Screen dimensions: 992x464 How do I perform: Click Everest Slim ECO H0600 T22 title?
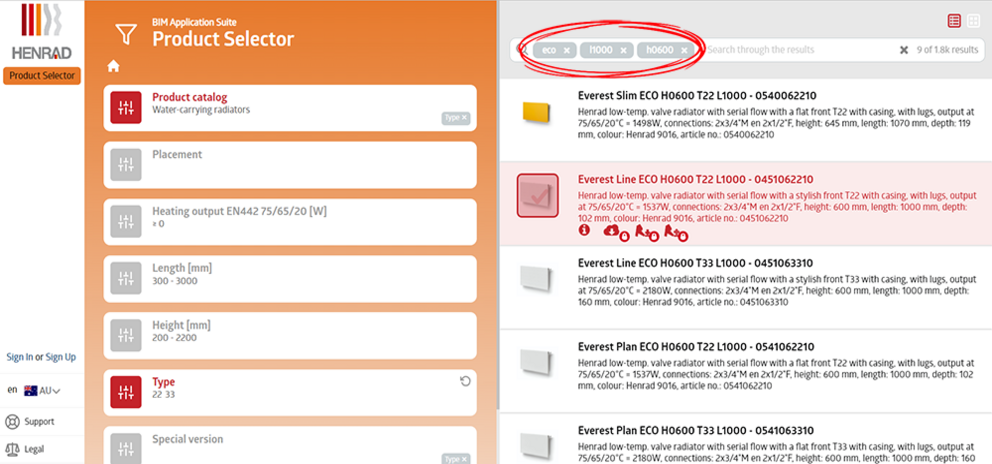coord(697,96)
